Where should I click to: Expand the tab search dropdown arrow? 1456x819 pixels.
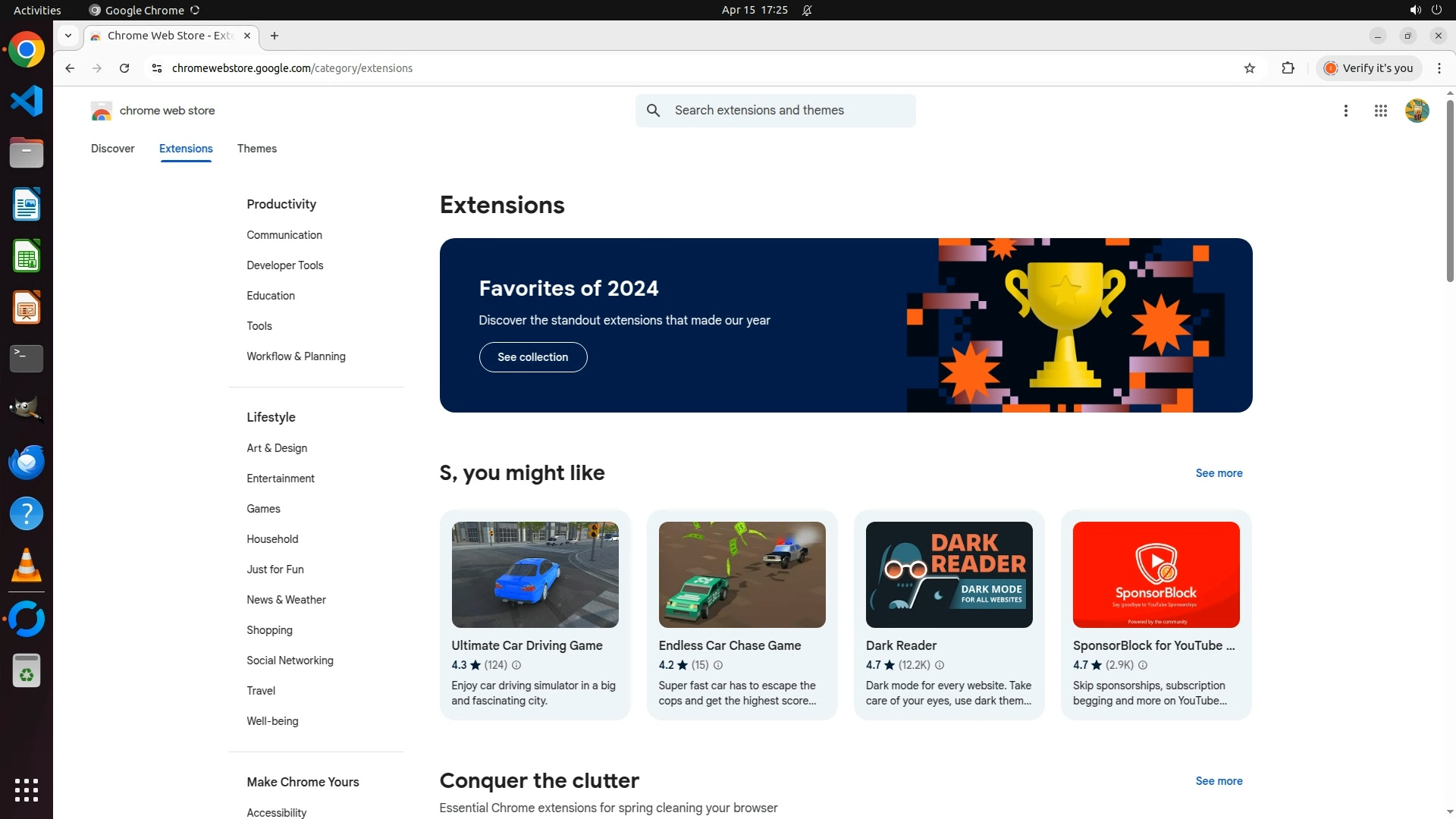click(x=68, y=36)
